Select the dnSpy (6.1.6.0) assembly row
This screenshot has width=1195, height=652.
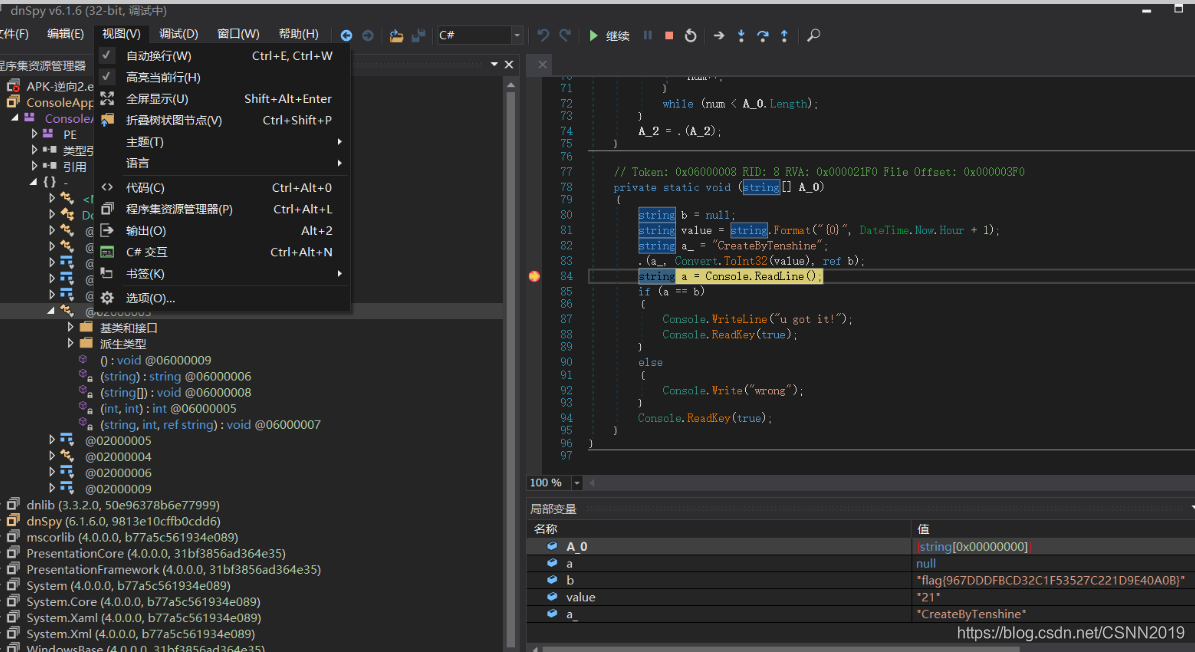(x=123, y=521)
